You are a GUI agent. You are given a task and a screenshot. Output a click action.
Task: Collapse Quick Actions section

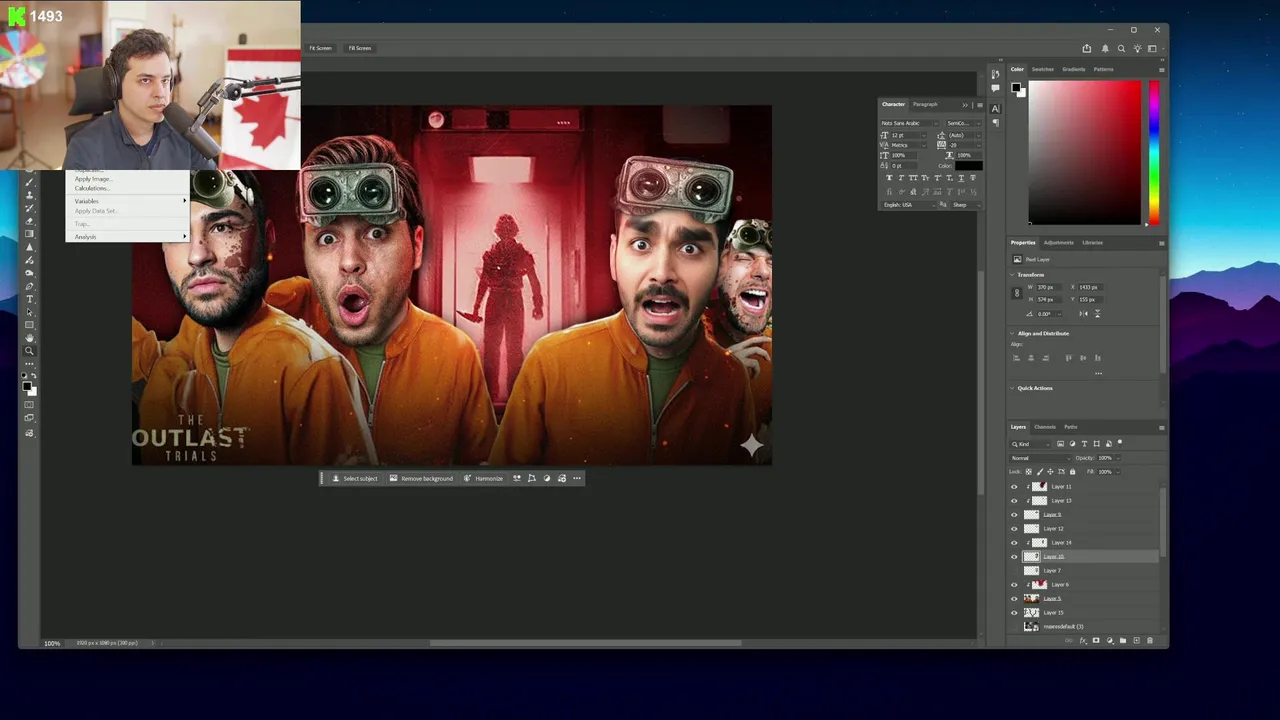tap(1012, 388)
